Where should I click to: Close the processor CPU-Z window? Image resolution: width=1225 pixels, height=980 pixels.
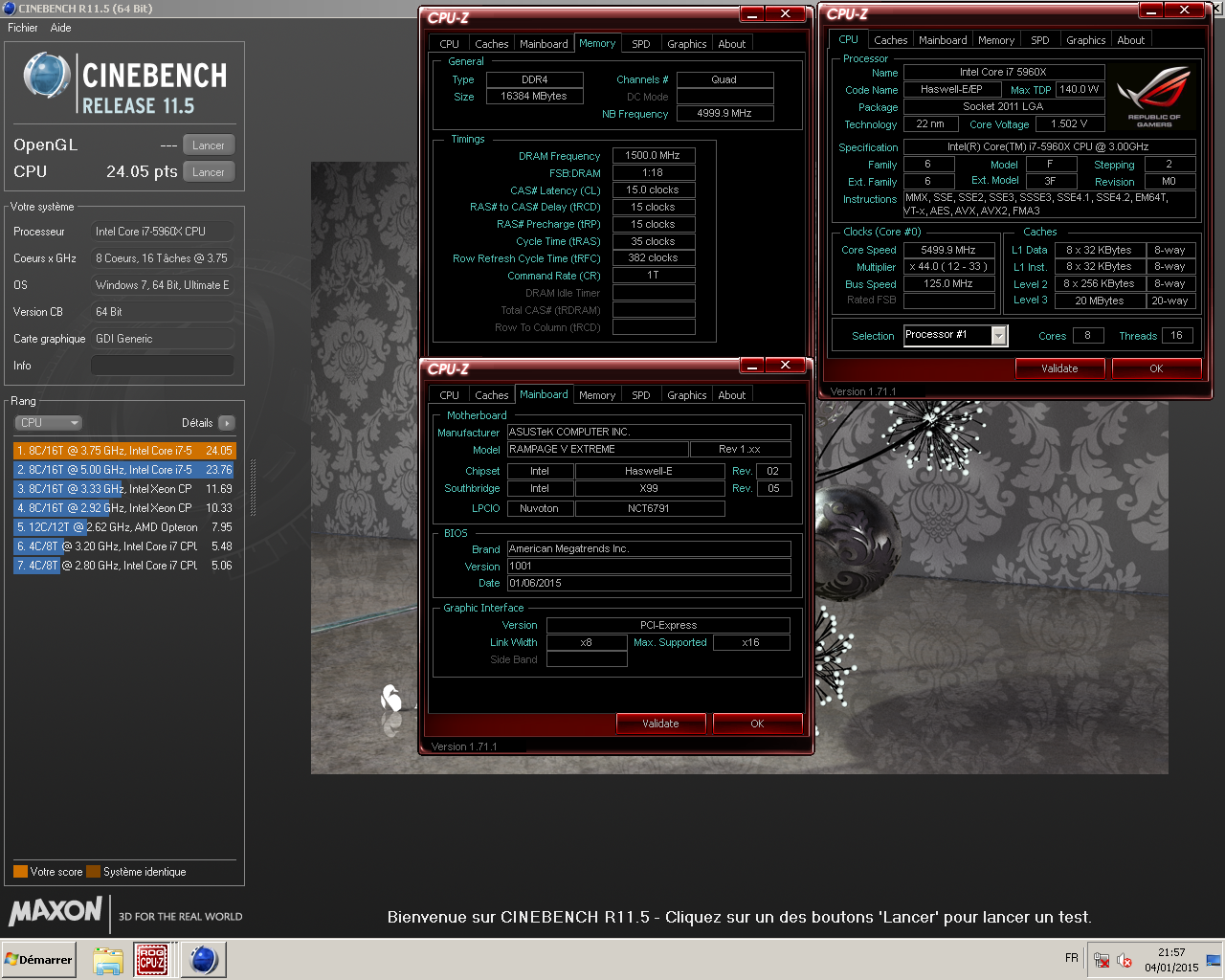[1184, 11]
